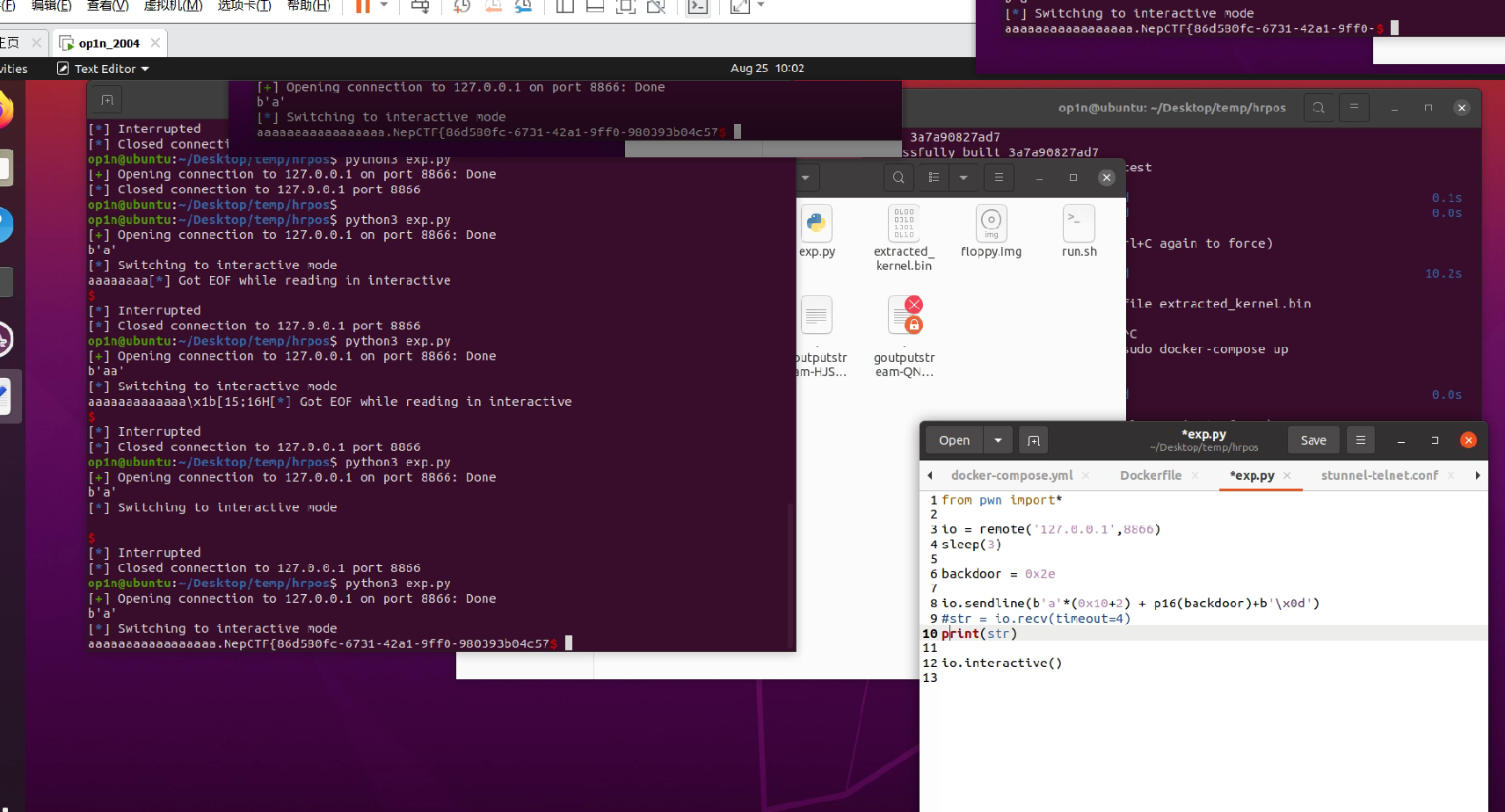Click new tab icon in front terminal
The height and width of the screenshot is (812, 1505).
107,100
